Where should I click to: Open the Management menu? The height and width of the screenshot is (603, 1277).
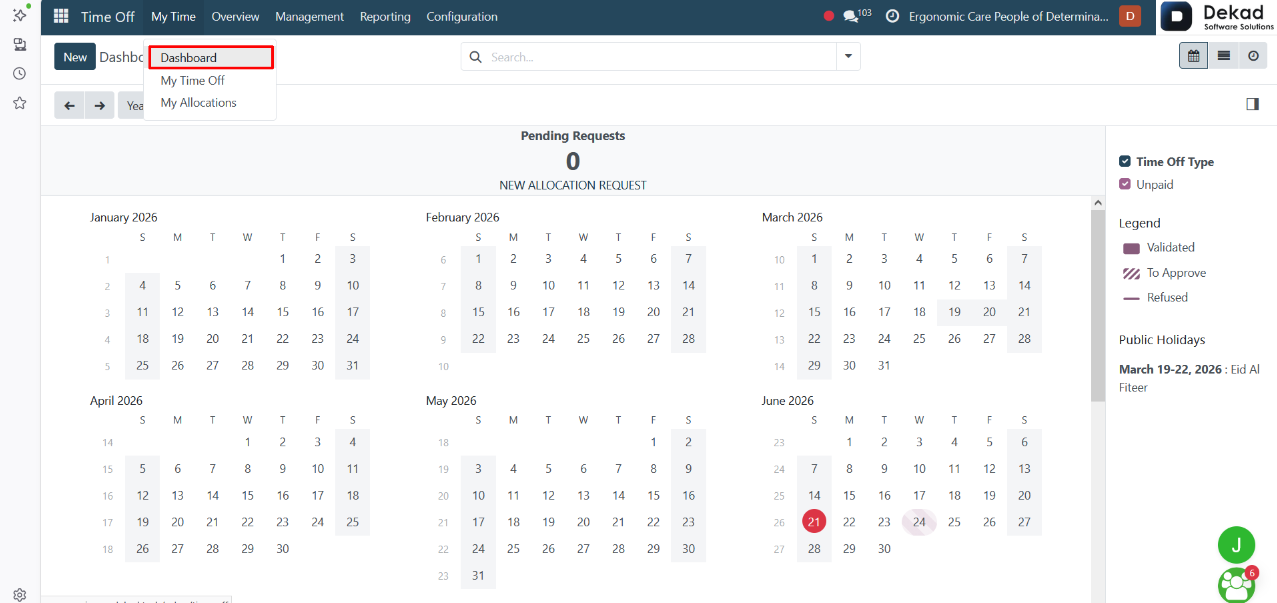pyautogui.click(x=309, y=16)
